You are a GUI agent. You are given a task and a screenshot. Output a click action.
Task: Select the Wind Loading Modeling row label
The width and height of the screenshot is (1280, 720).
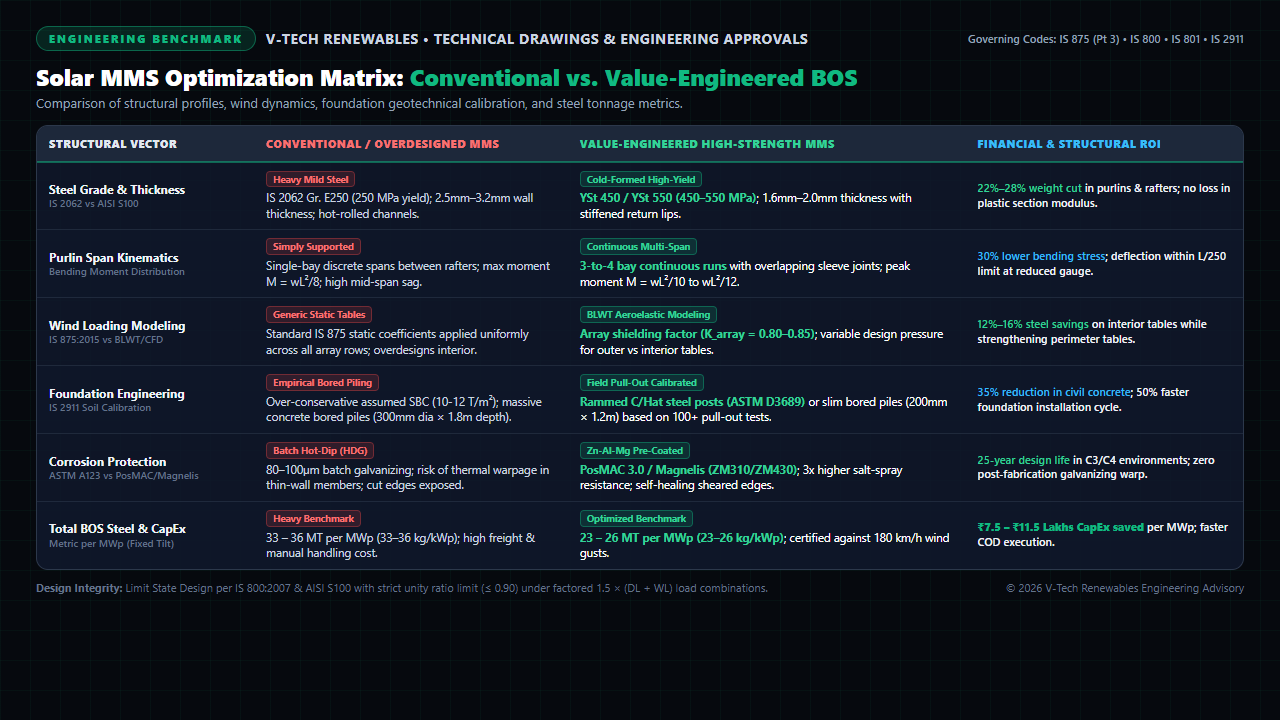(117, 326)
